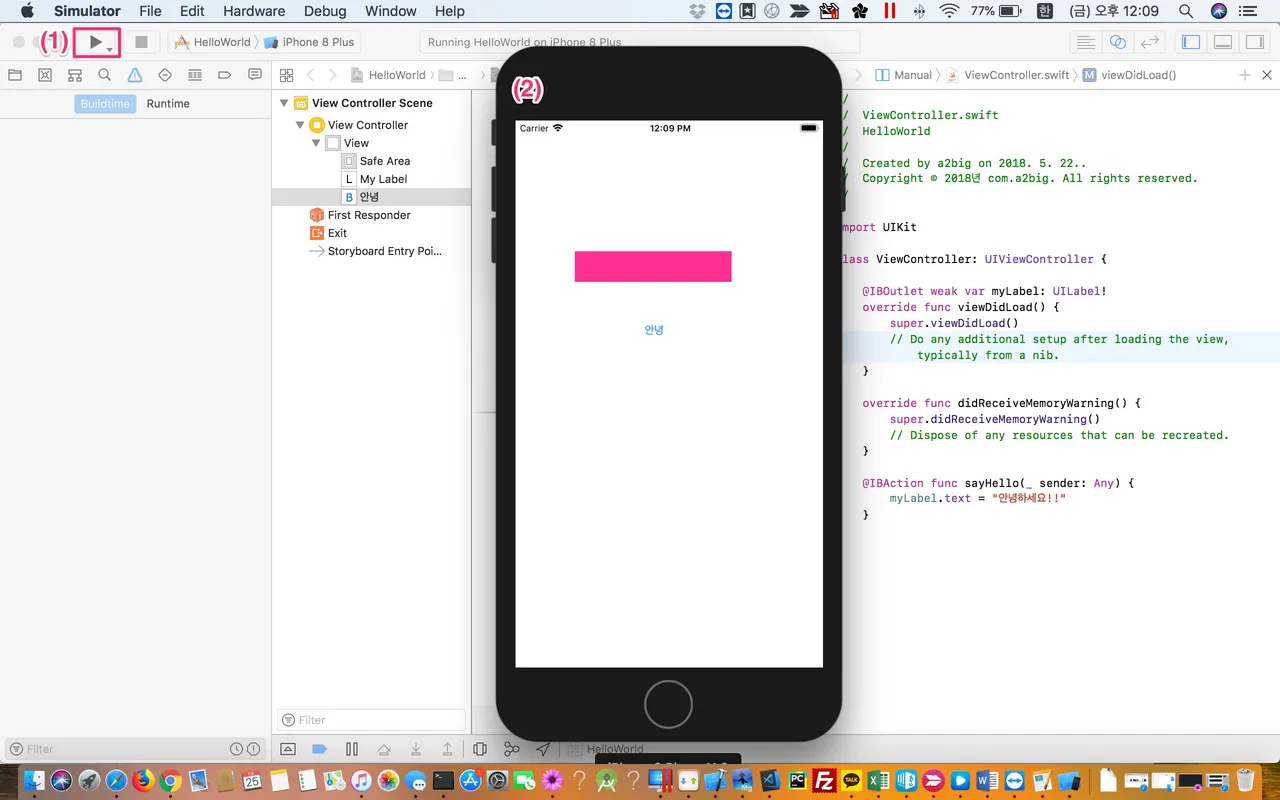Open viewDidLoad() method jump bar
Screen dimensions: 1280x800
[x=1130, y=75]
